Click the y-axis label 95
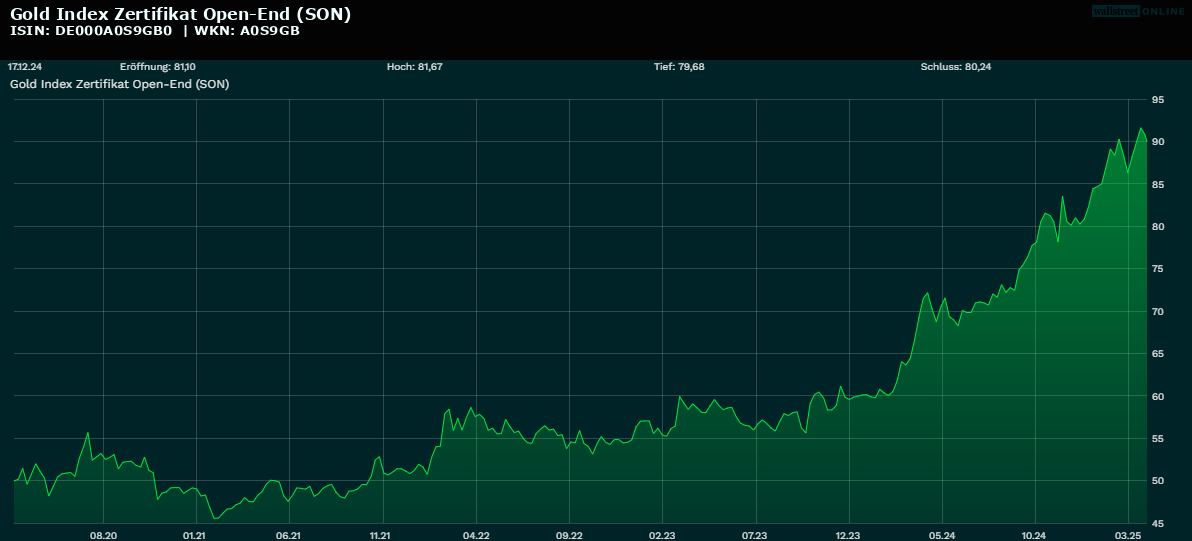Image resolution: width=1192 pixels, height=541 pixels. [1158, 100]
